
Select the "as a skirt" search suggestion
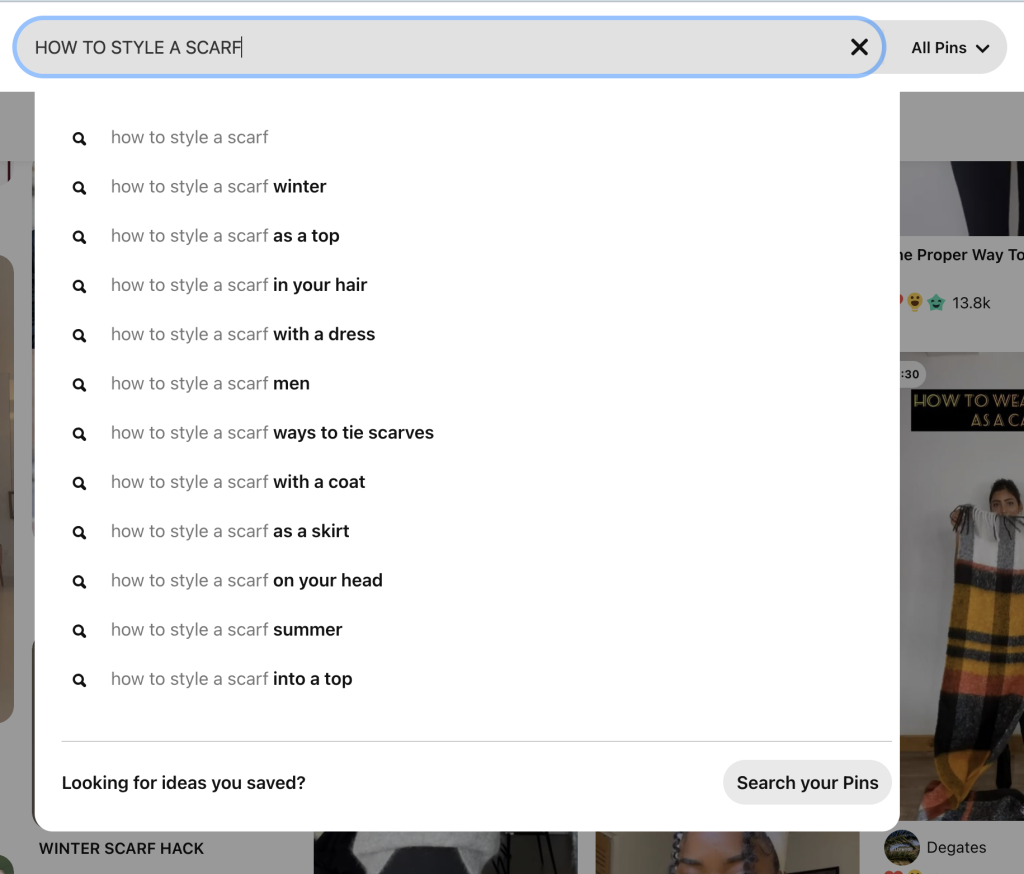tap(229, 531)
